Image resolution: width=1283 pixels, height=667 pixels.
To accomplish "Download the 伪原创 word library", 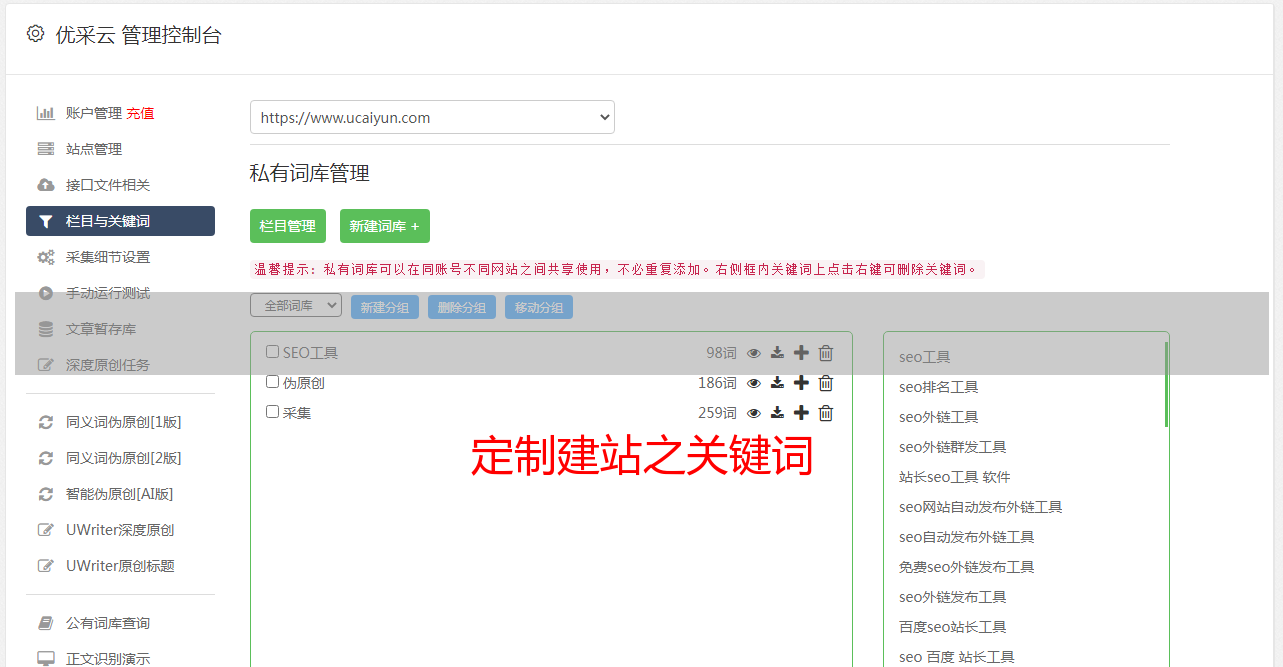I will tap(777, 383).
